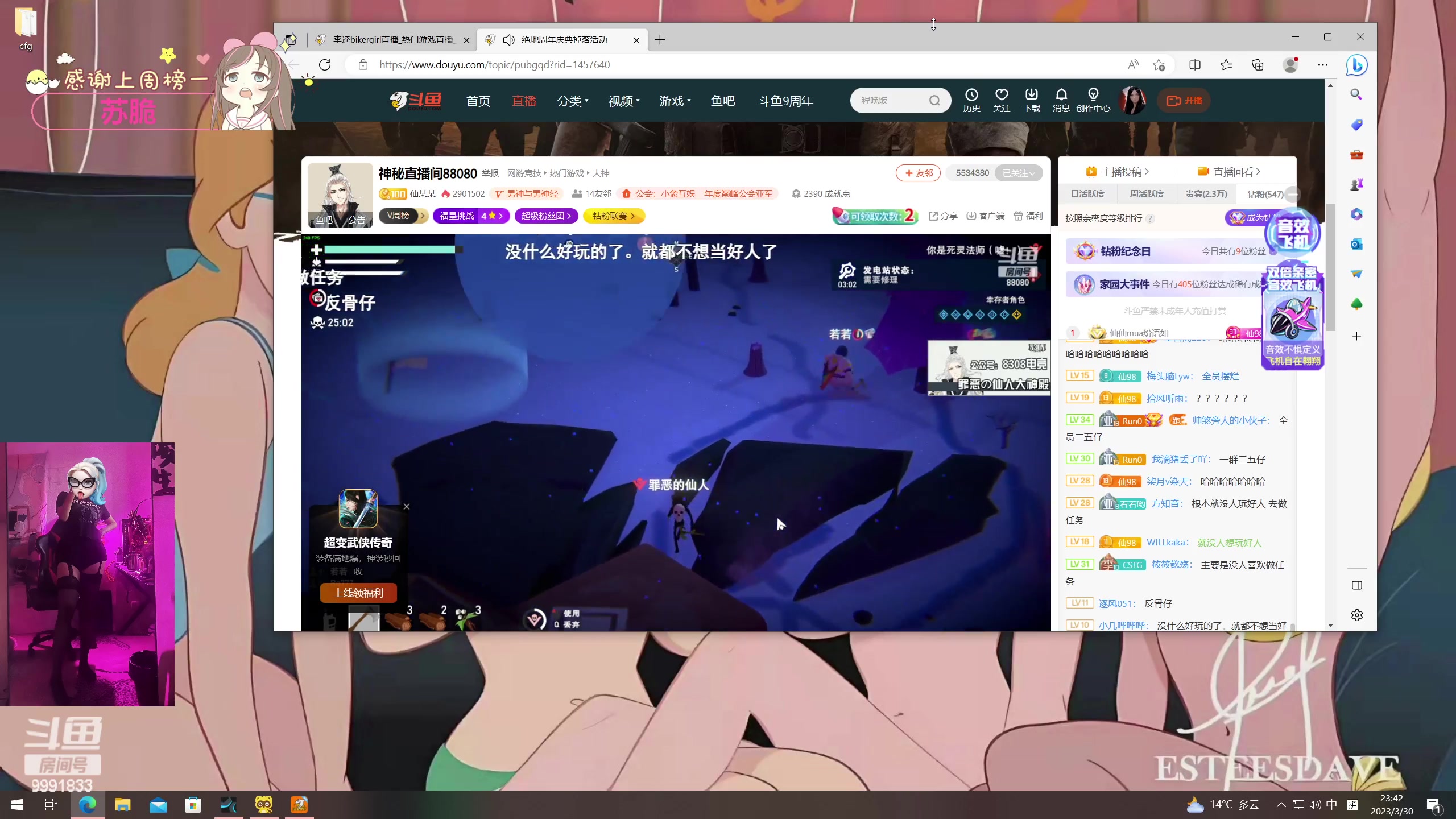Open a new browser tab
1456x819 pixels.
(x=660, y=40)
